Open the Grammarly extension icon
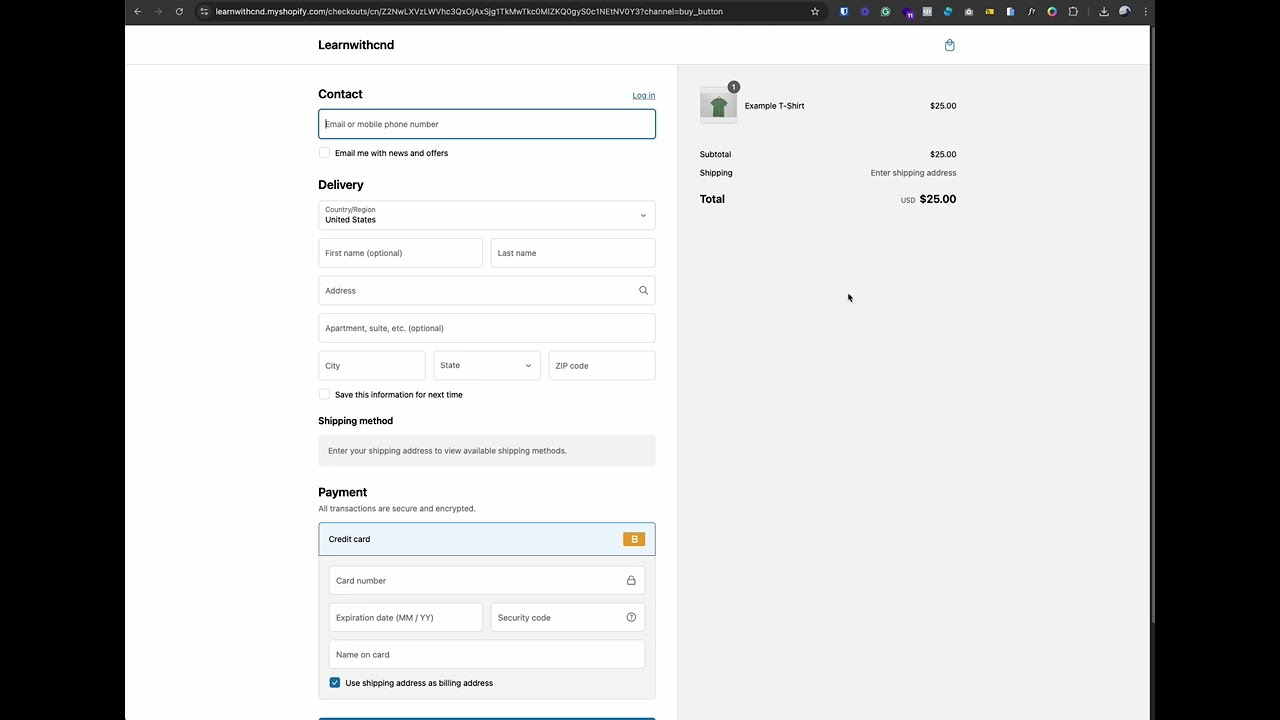This screenshot has height=720, width=1280. pyautogui.click(x=886, y=12)
